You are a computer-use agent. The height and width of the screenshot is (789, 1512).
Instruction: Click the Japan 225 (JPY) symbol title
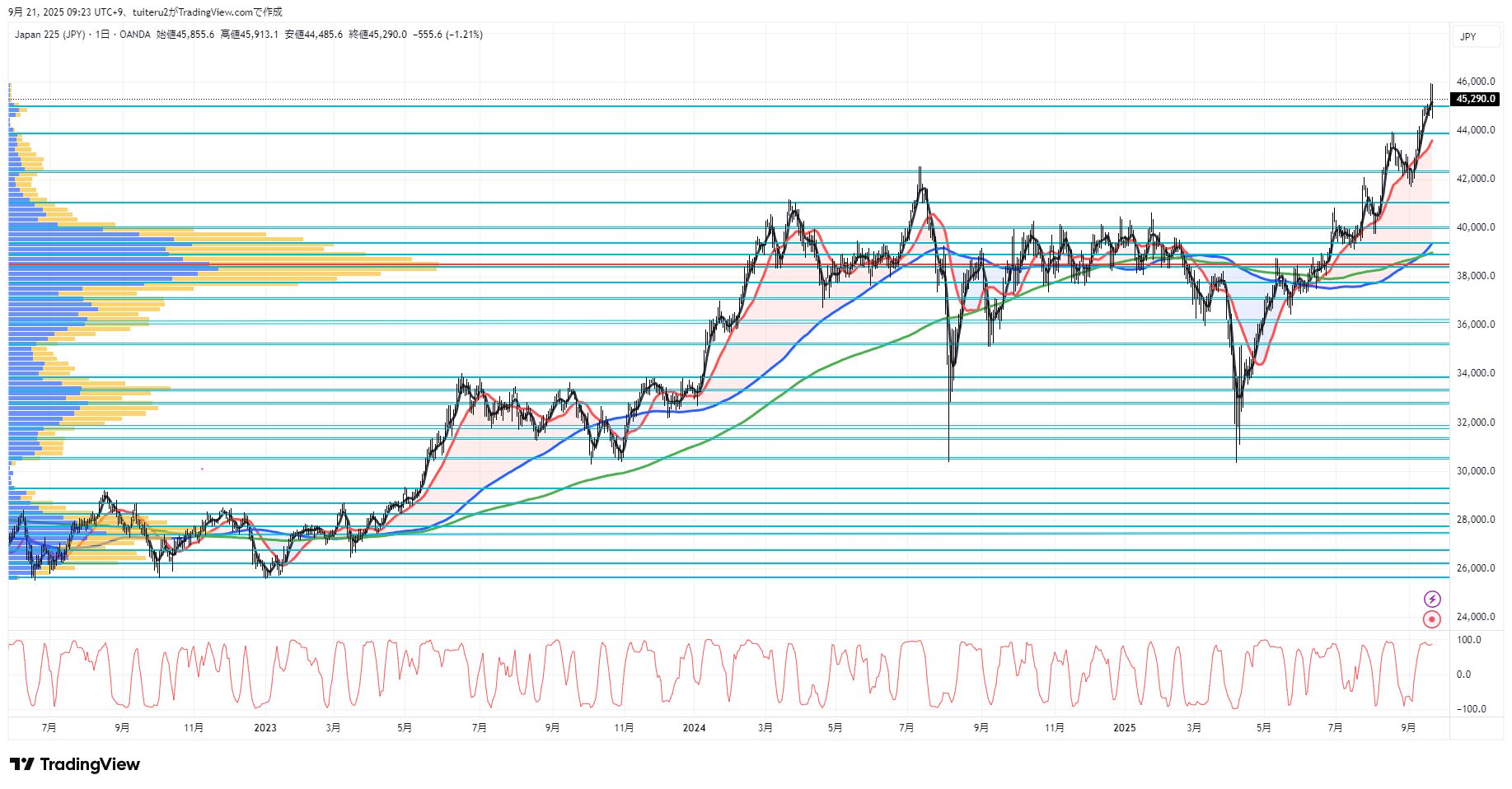pos(49,35)
